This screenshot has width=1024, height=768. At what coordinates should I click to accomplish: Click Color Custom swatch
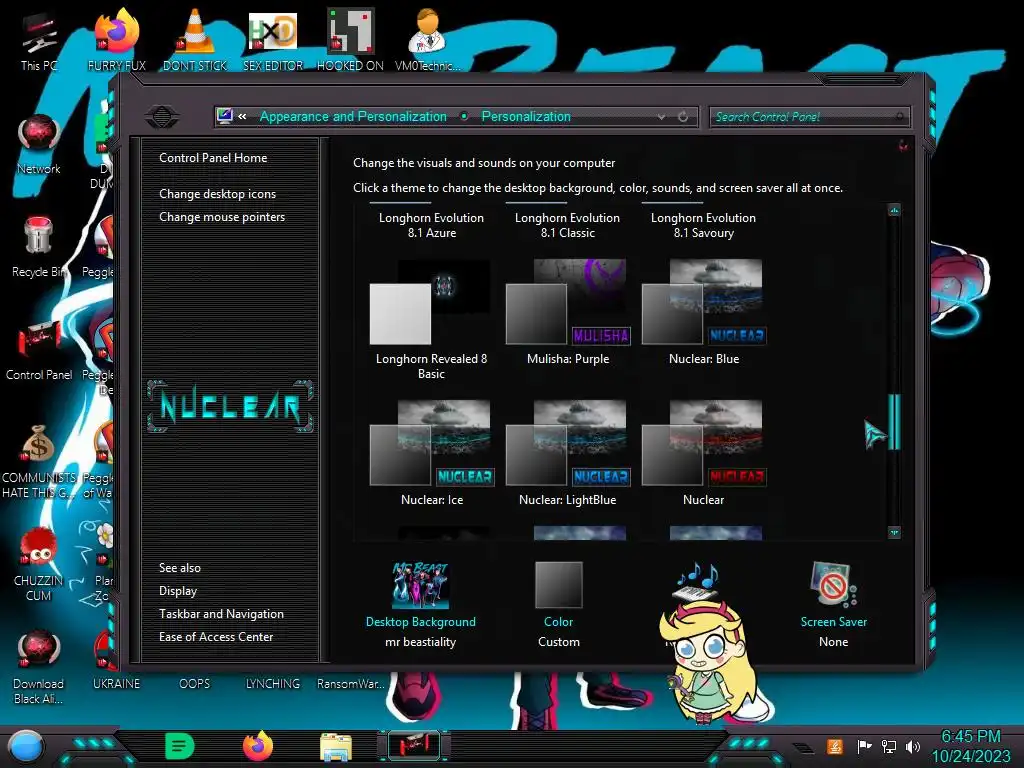coord(558,585)
